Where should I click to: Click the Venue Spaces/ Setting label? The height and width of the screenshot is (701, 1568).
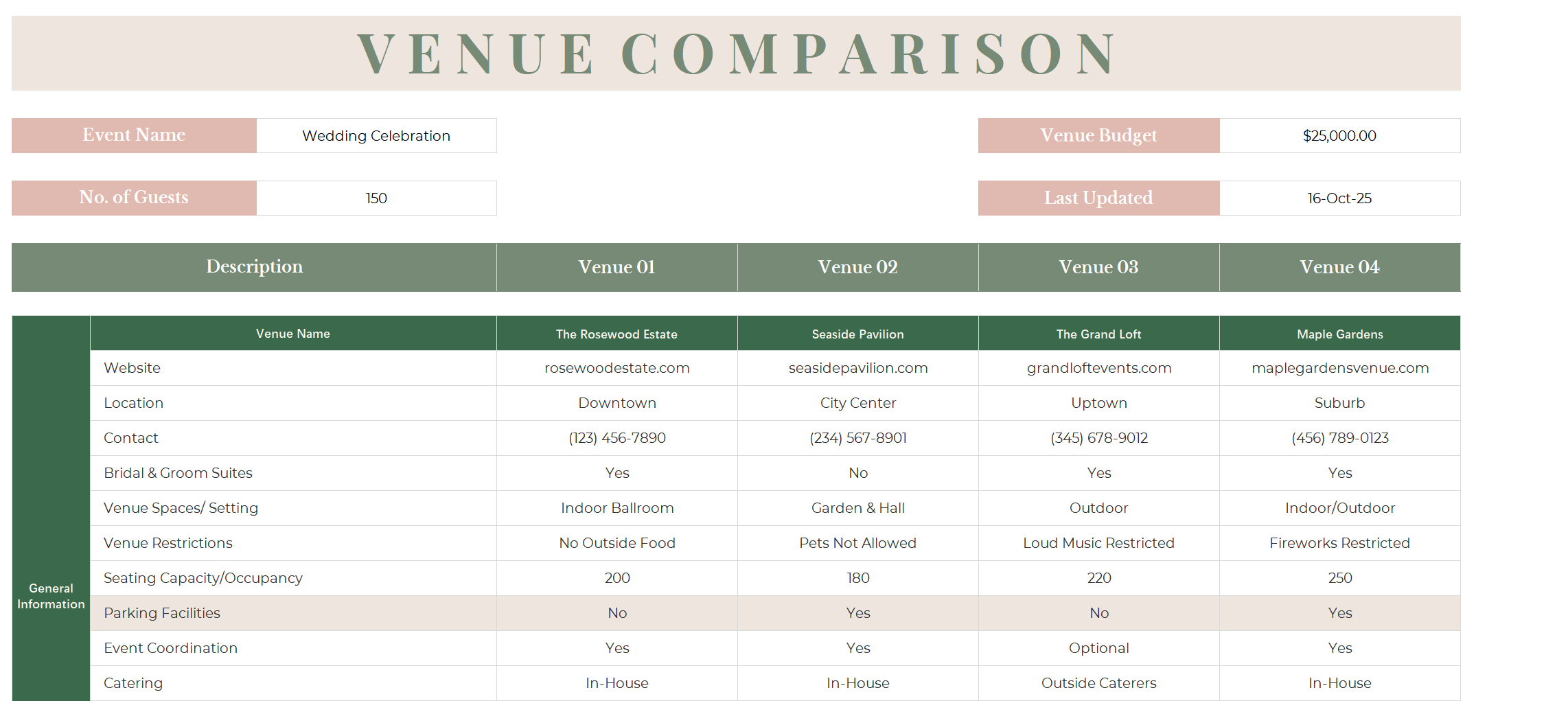coord(293,508)
